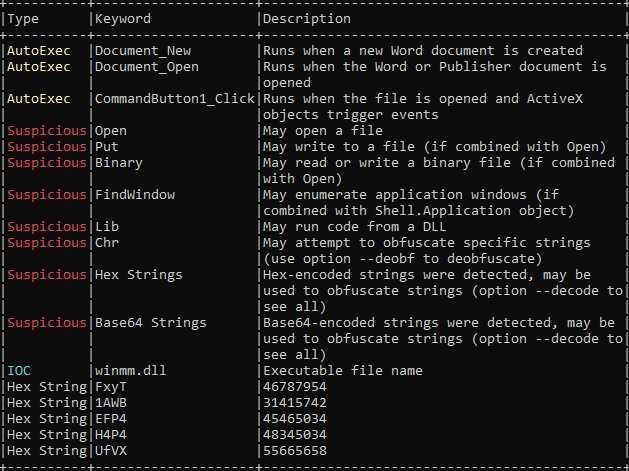The image size is (629, 471).
Task: Click the Binary keyword entry
Action: point(118,163)
